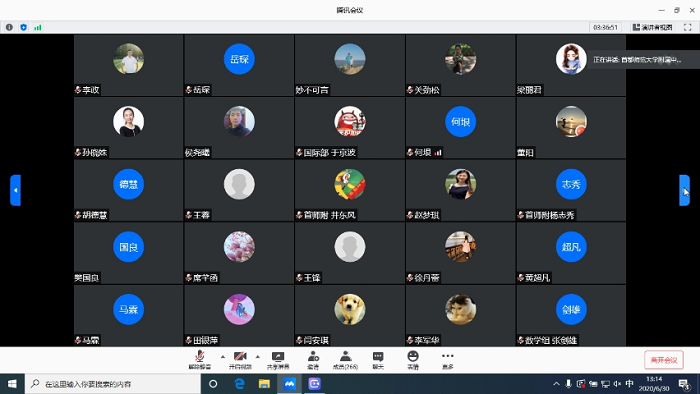Open File Explorer from the taskbar
This screenshot has width=700, height=394.
click(264, 384)
